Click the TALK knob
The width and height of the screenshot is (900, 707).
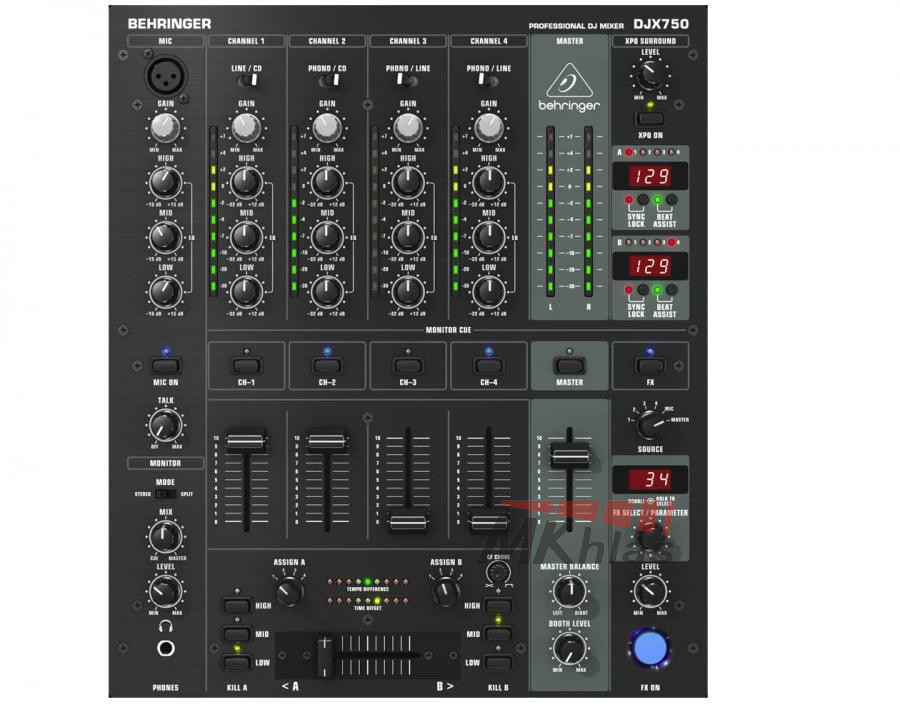[165, 425]
